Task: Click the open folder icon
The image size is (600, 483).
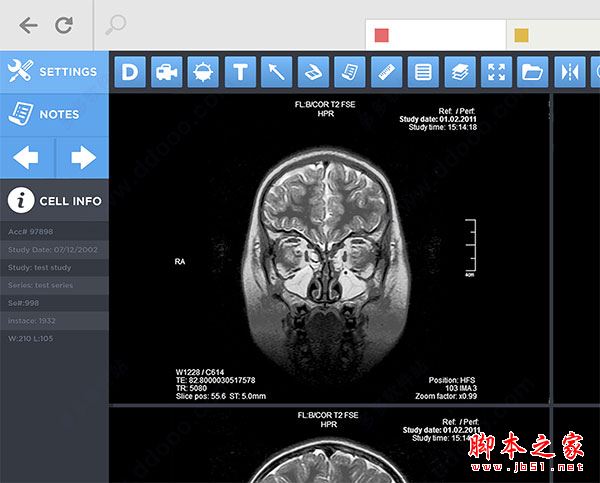Action: tap(533, 72)
